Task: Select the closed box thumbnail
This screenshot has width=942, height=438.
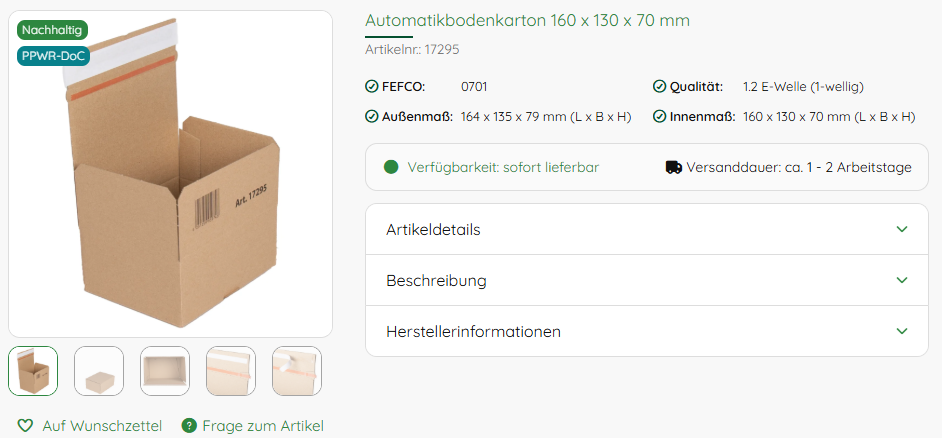Action: point(99,371)
